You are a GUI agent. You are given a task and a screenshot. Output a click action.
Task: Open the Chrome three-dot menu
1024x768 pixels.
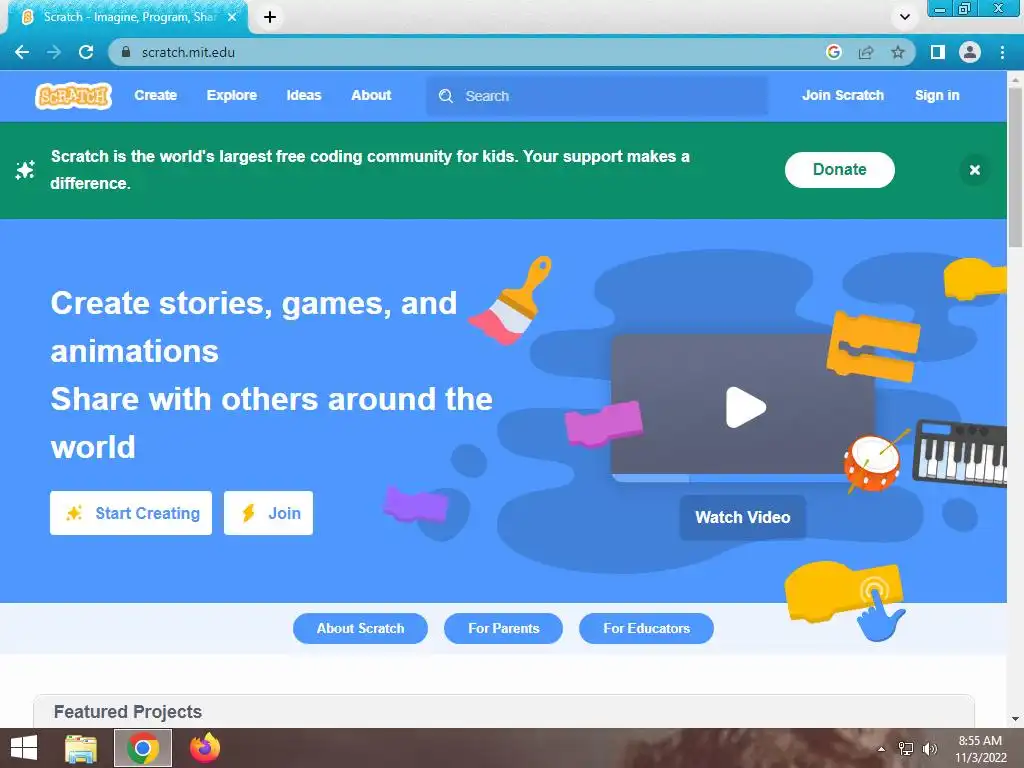point(1002,52)
